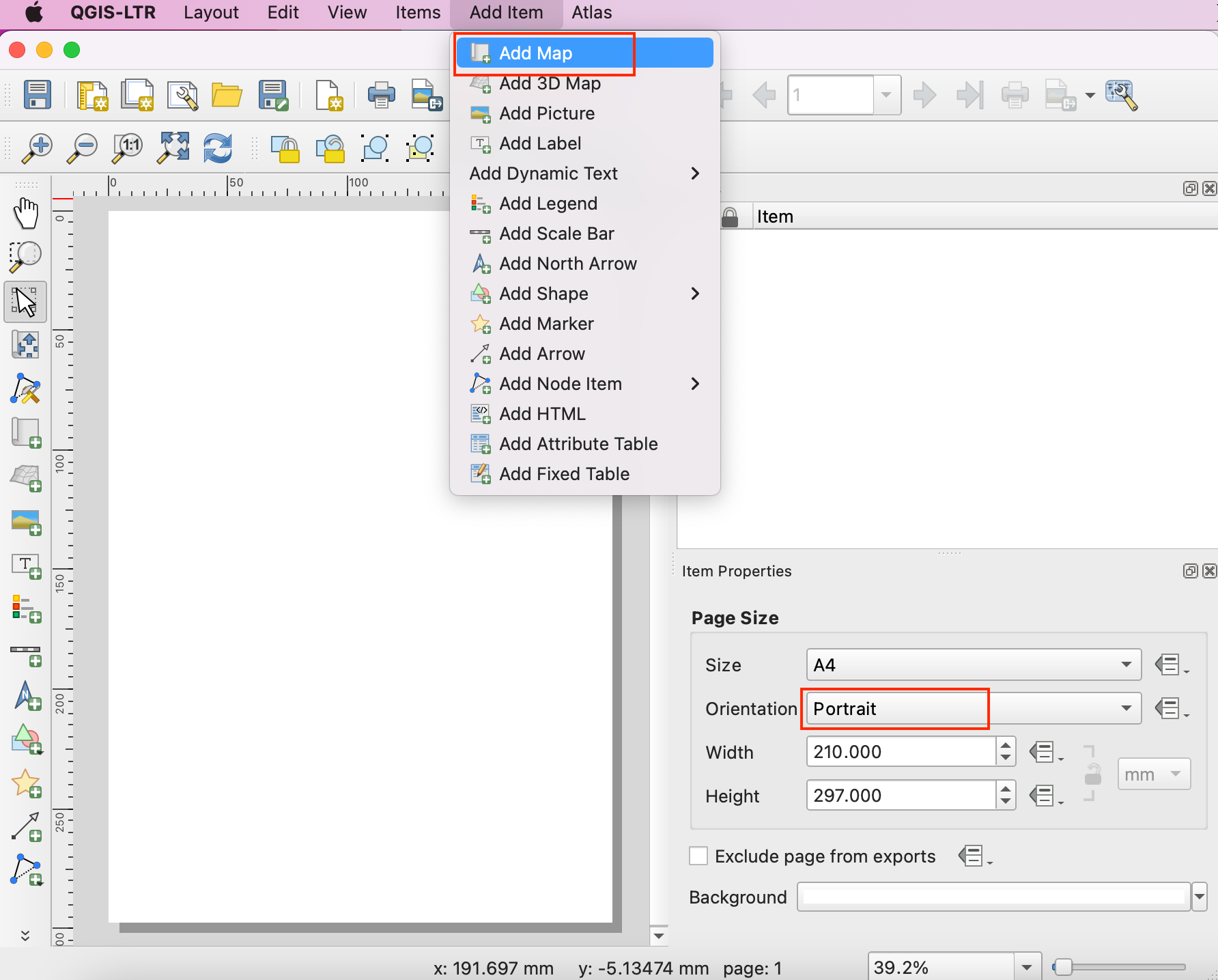Click the Lock Selected Items icon

(285, 148)
